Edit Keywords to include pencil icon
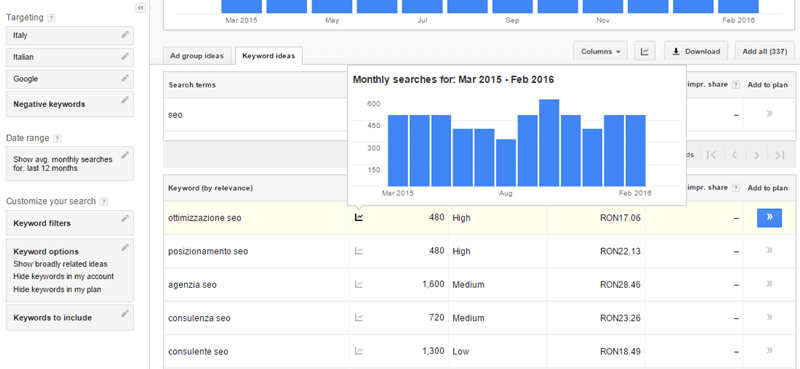This screenshot has height=369, width=800. (x=125, y=313)
